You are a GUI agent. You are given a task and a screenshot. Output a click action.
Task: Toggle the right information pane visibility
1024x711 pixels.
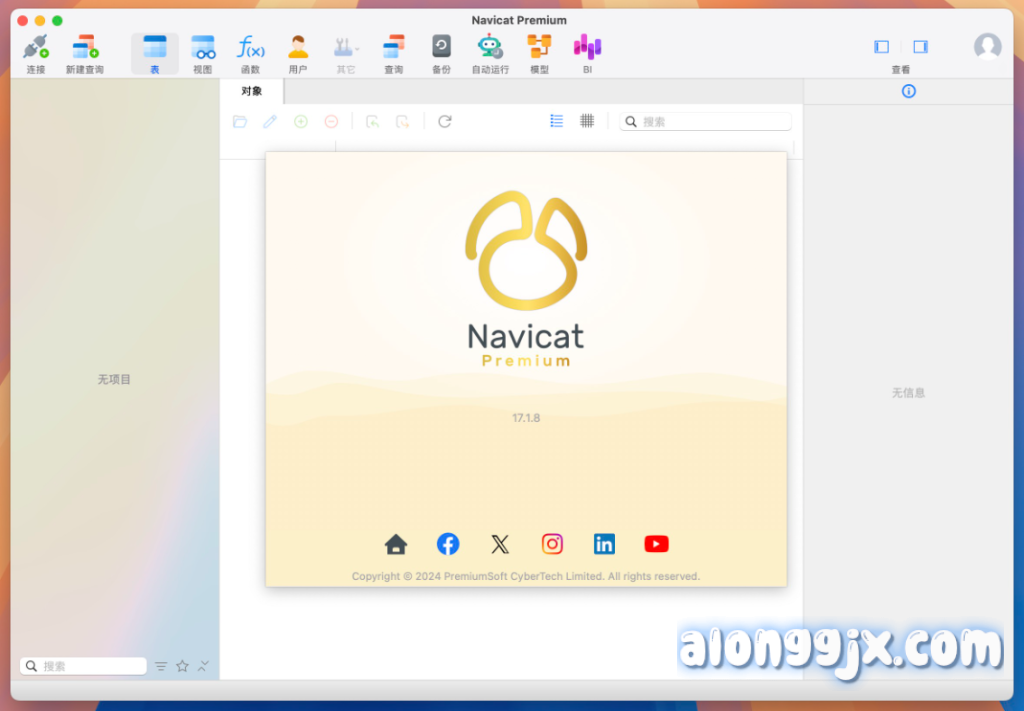tap(920, 47)
